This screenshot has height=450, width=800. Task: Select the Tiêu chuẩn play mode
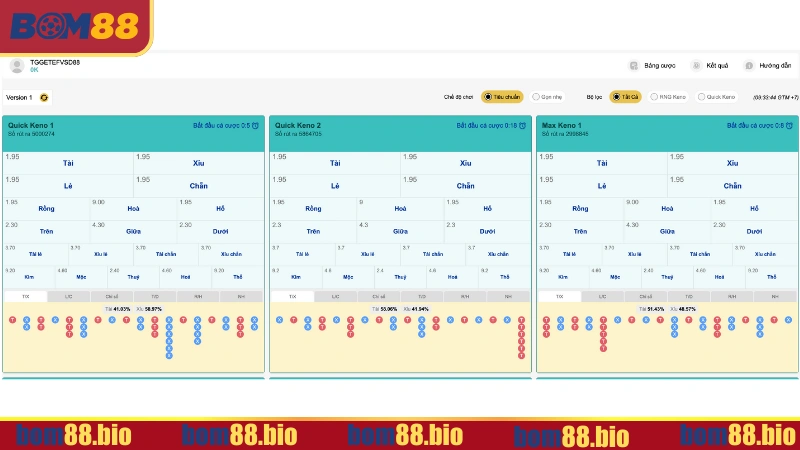[502, 97]
